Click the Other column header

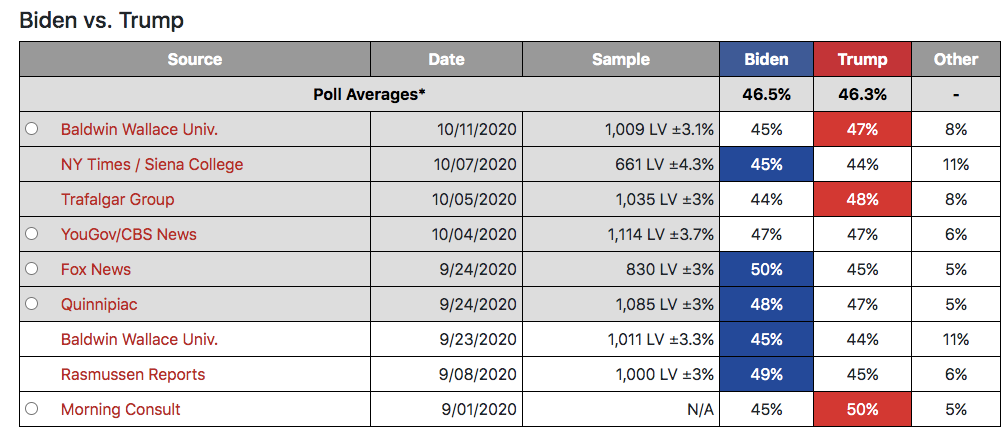tap(956, 59)
